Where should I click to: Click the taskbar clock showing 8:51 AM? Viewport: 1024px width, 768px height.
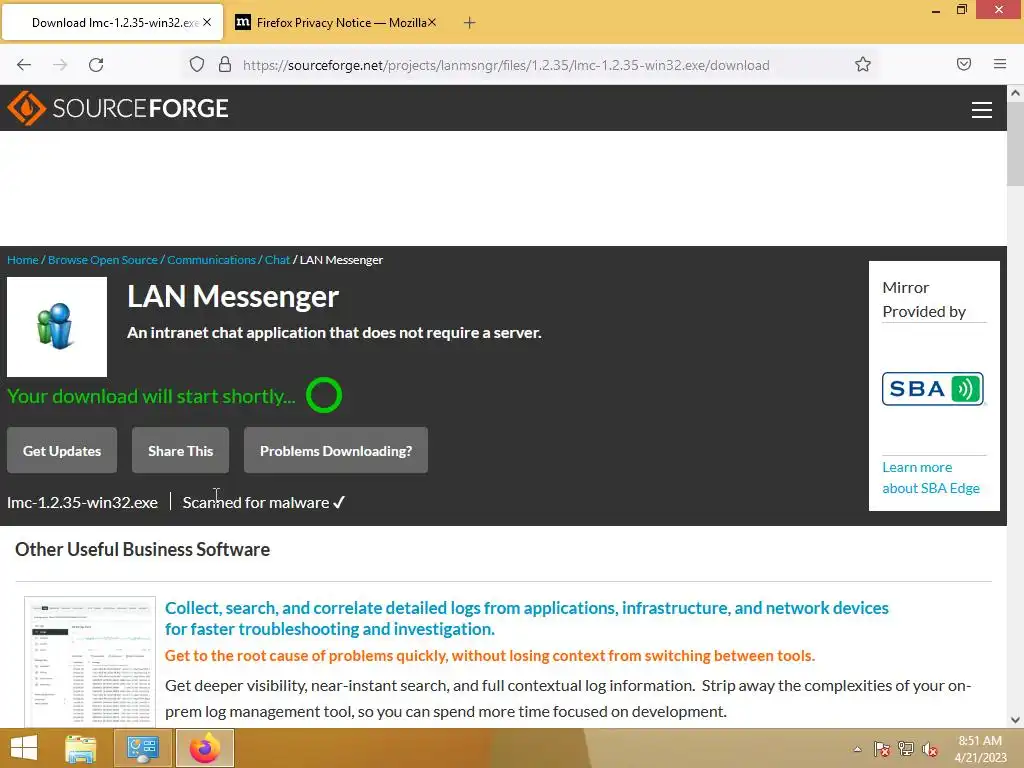click(980, 749)
